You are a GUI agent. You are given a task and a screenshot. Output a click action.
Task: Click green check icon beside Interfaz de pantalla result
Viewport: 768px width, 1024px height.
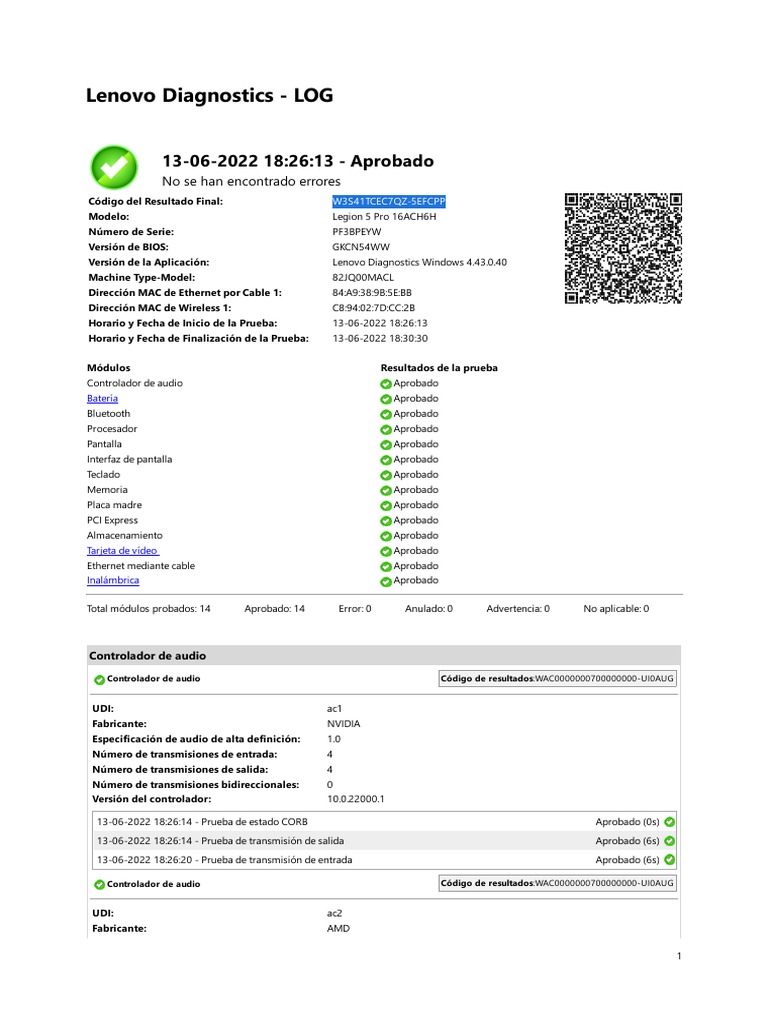pos(386,460)
